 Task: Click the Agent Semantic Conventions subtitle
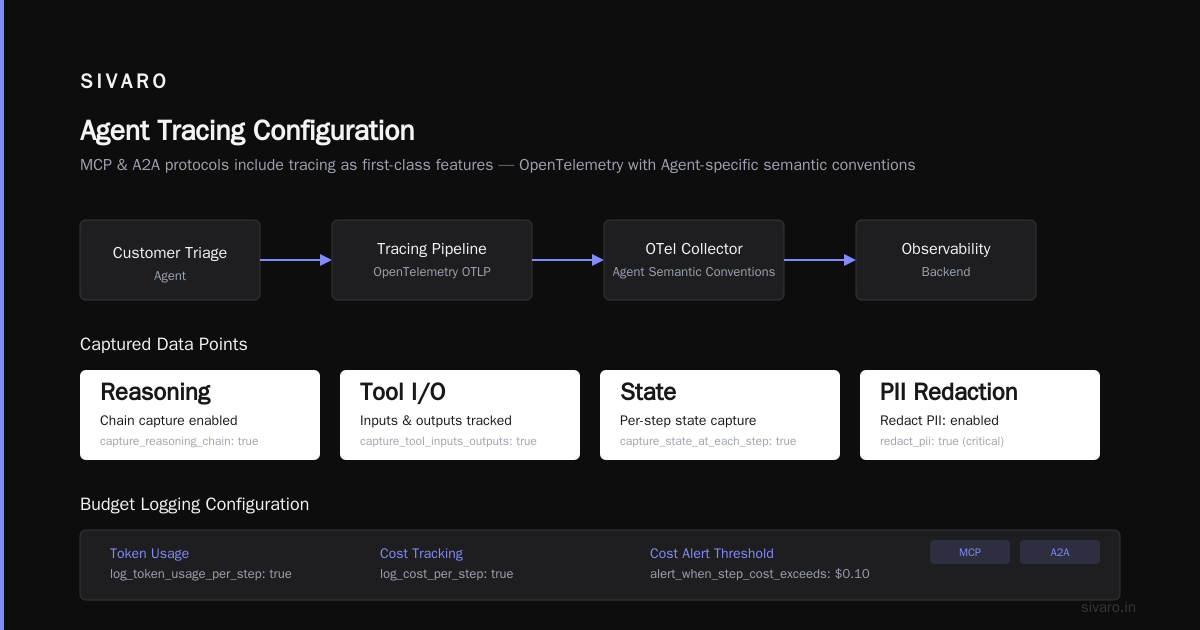[694, 271]
